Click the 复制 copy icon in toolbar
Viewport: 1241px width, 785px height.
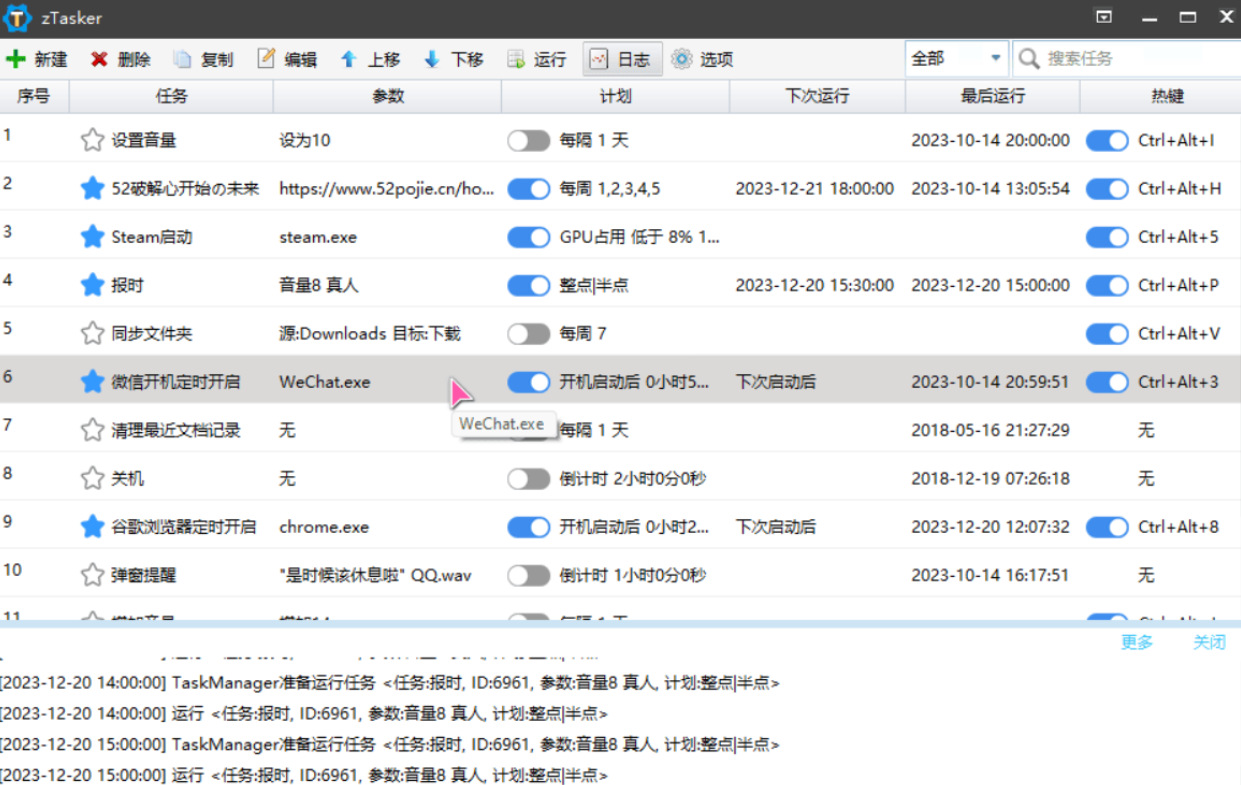coord(182,59)
